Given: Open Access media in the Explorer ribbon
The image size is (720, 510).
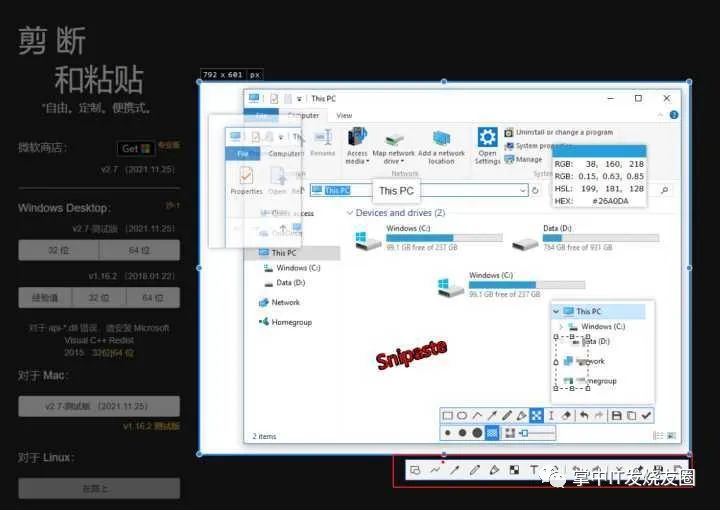Looking at the screenshot, I should click(357, 146).
